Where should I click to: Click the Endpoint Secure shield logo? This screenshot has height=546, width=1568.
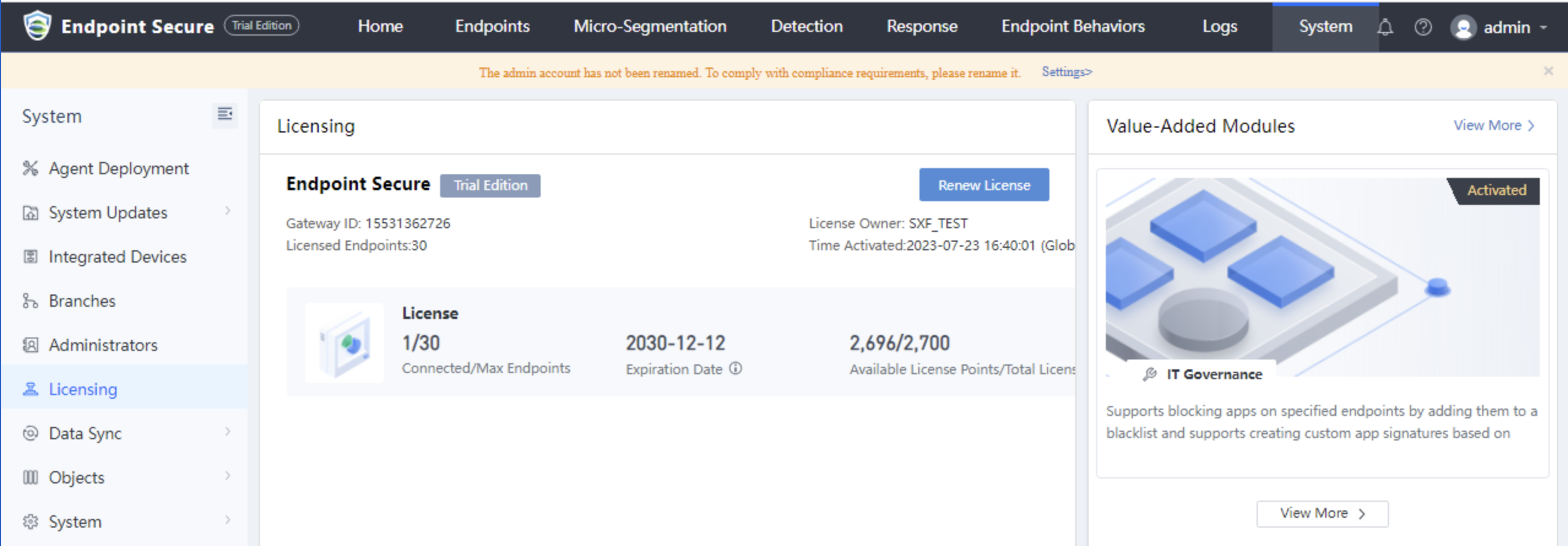pyautogui.click(x=37, y=26)
